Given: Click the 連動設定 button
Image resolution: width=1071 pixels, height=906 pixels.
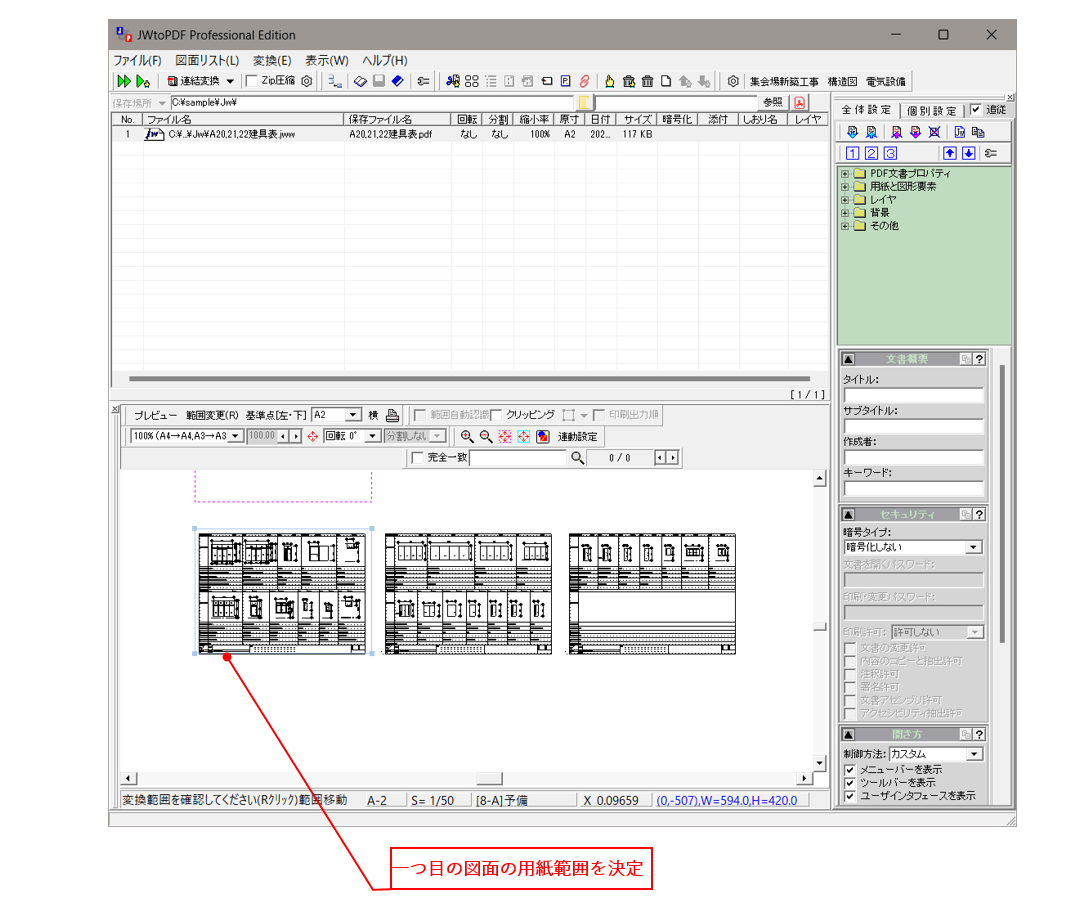Looking at the screenshot, I should pos(577,437).
